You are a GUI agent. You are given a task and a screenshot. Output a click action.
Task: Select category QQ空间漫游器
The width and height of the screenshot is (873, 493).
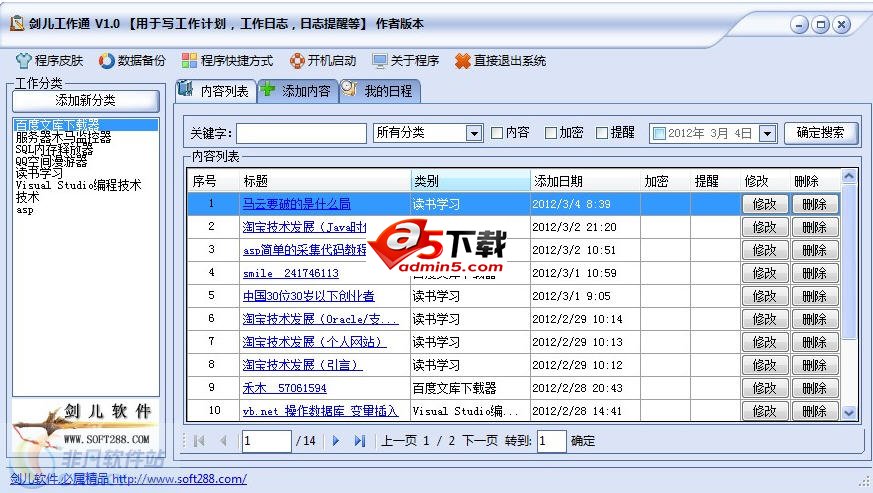(x=51, y=162)
